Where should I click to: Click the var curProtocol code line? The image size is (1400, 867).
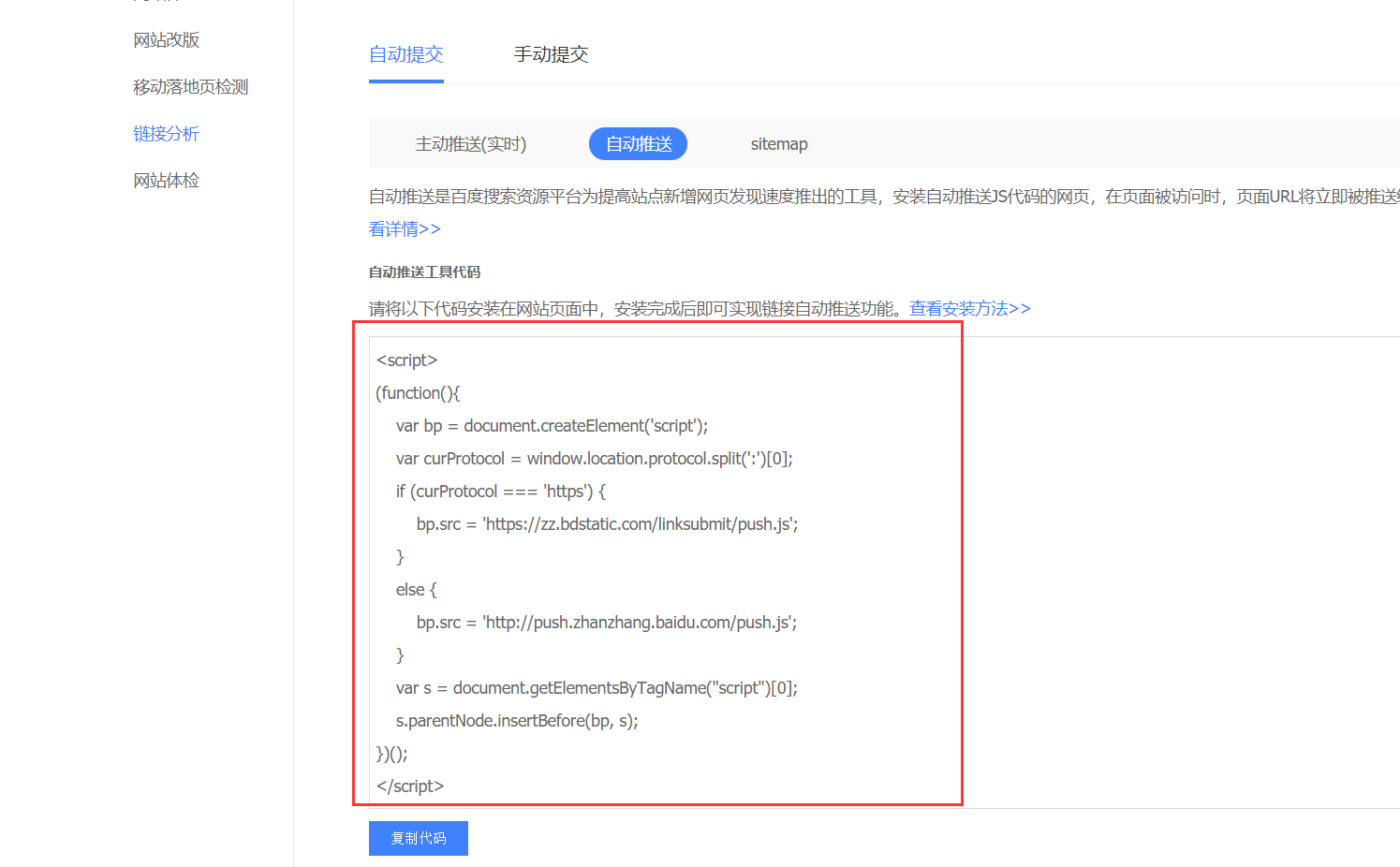595,459
